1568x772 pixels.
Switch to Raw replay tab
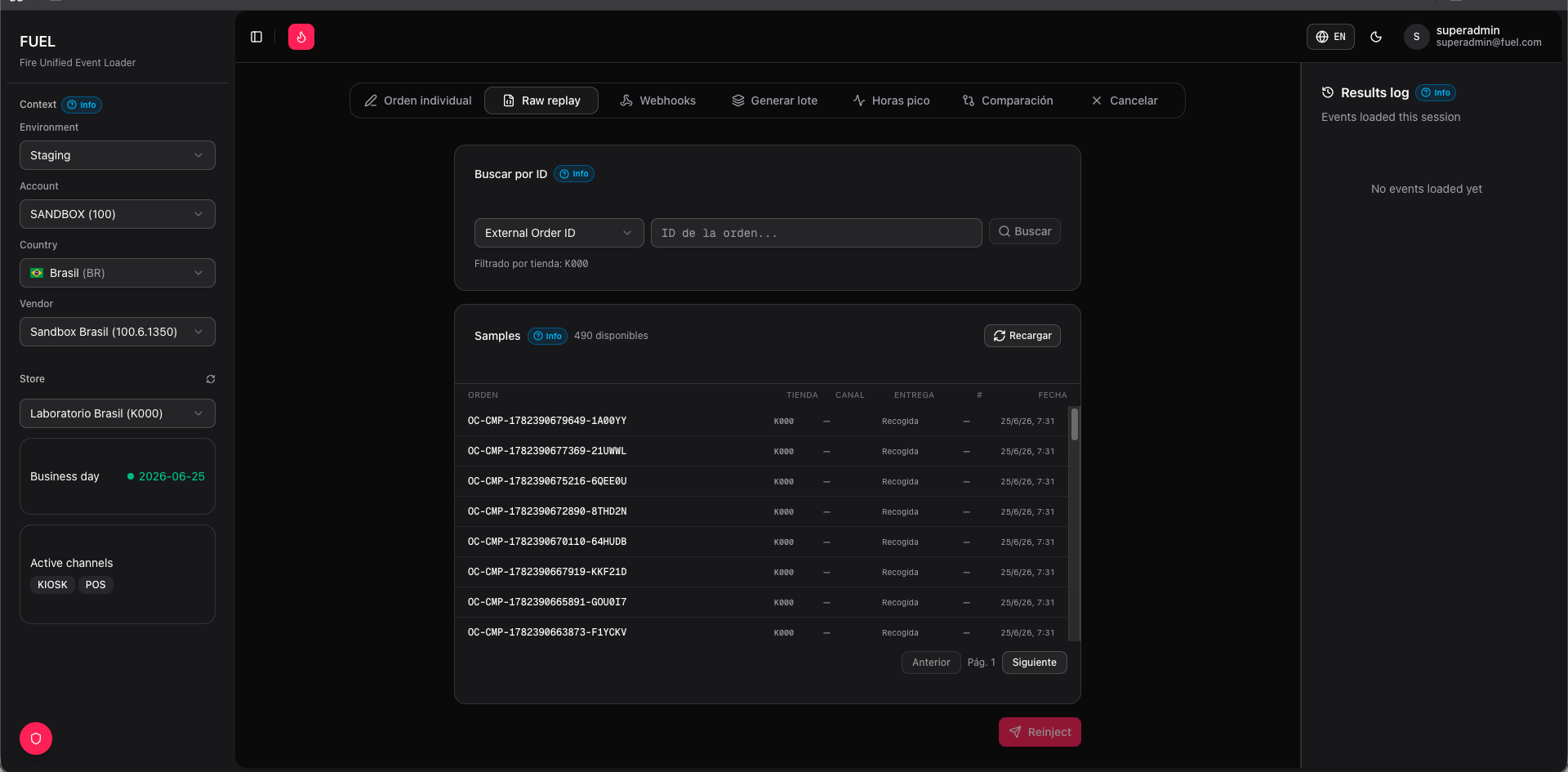(541, 100)
